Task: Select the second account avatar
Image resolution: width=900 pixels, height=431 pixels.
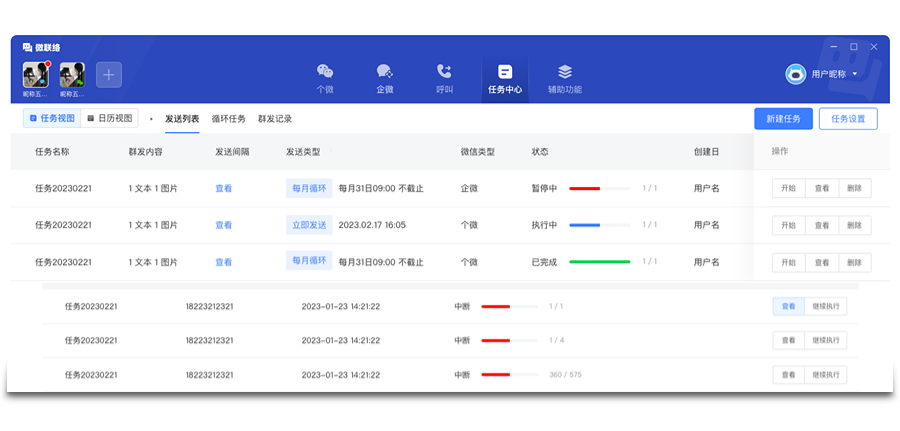Action: 72,74
